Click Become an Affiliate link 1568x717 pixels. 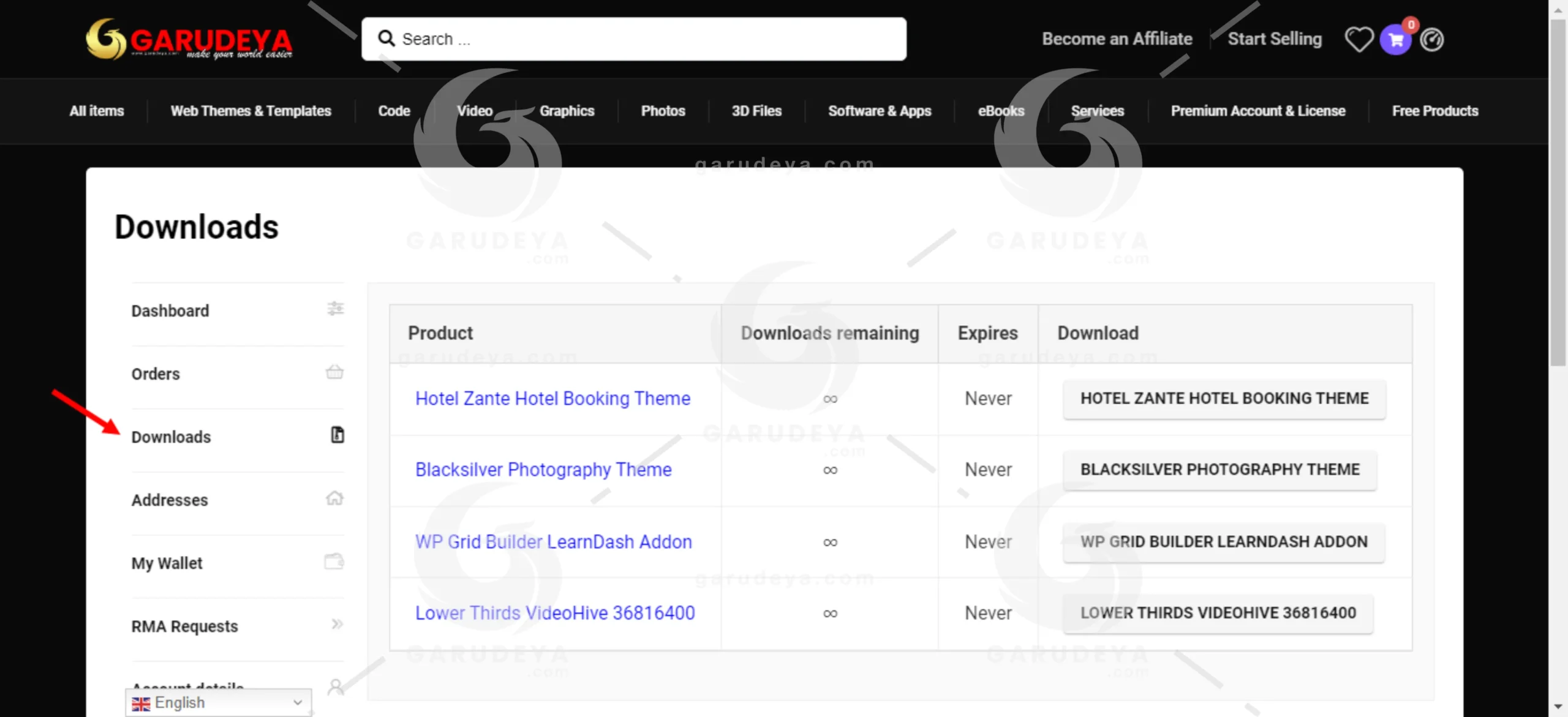point(1117,39)
